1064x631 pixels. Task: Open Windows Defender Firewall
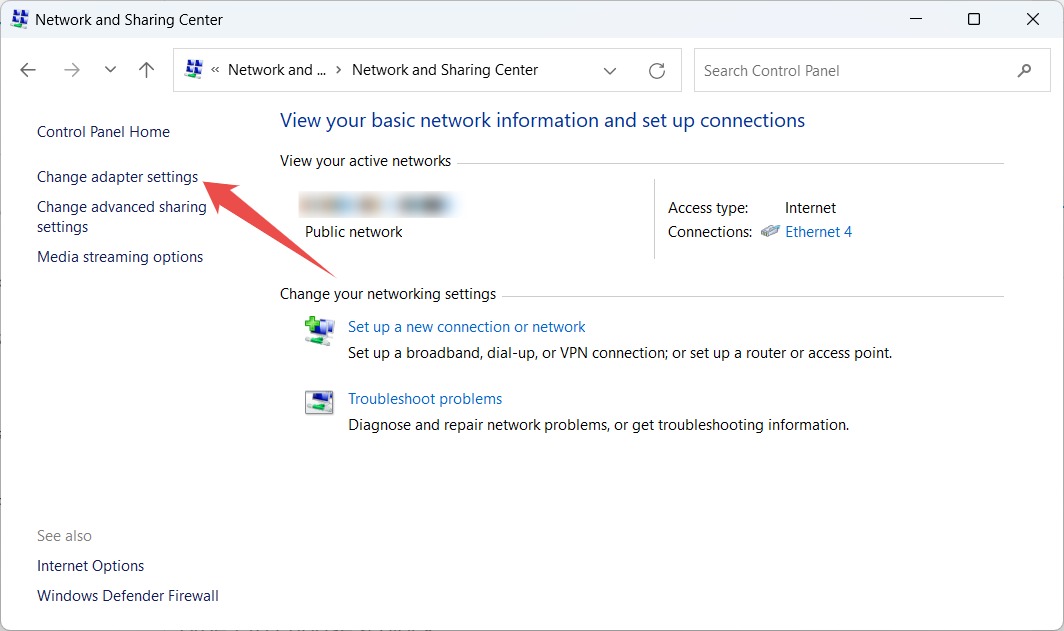click(127, 595)
